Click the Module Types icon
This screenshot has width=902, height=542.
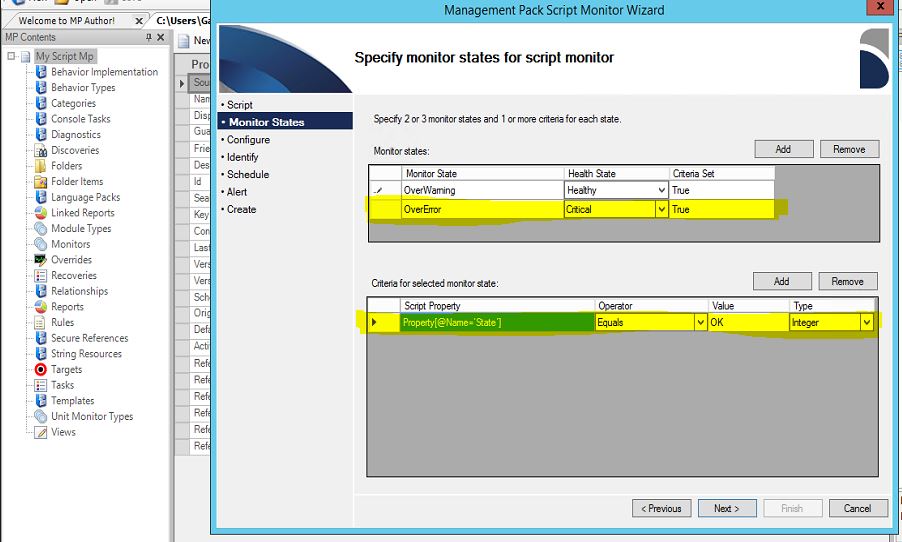click(41, 228)
